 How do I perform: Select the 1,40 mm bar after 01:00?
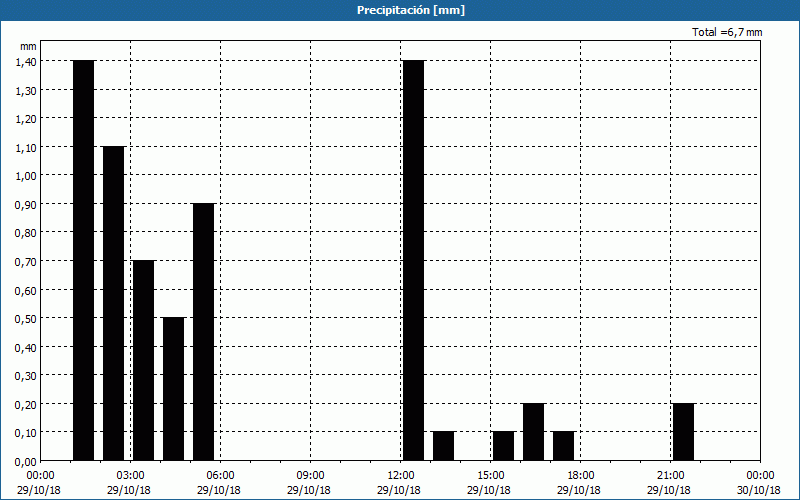pos(84,260)
